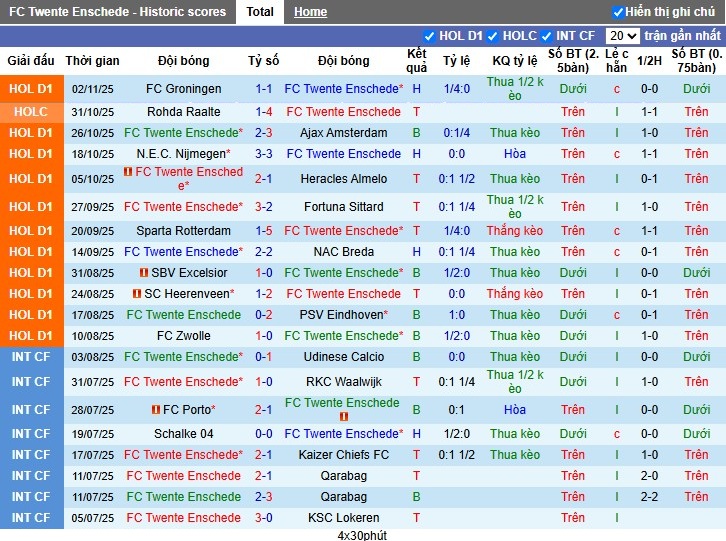
Task: Click the Kết quả column header
Action: (416, 61)
